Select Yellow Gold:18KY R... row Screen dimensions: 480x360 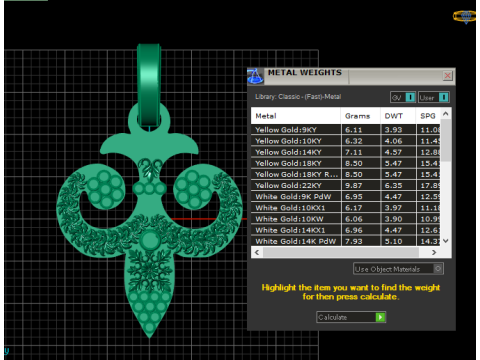345,174
